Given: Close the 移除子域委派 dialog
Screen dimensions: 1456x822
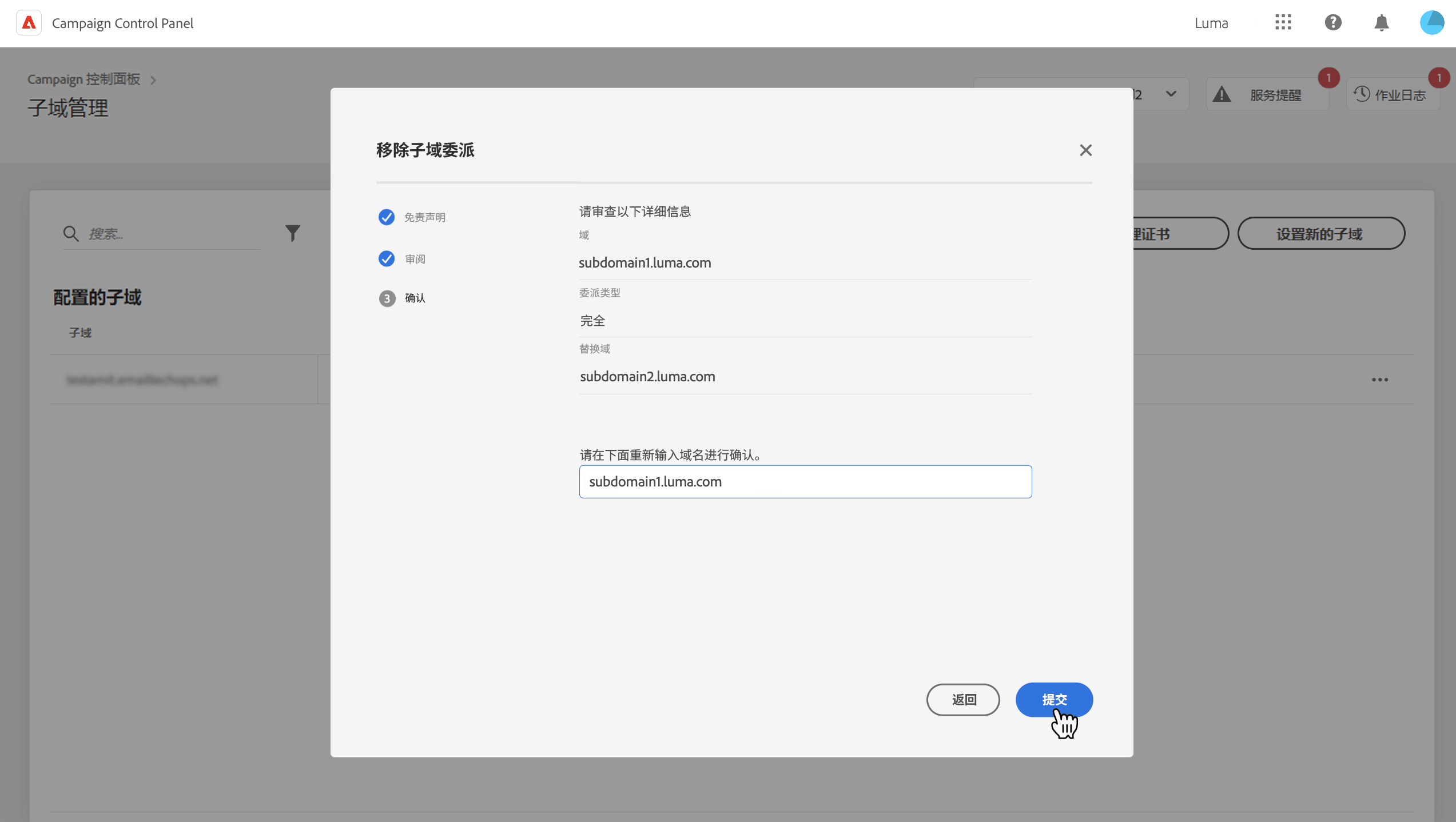Looking at the screenshot, I should tap(1085, 150).
